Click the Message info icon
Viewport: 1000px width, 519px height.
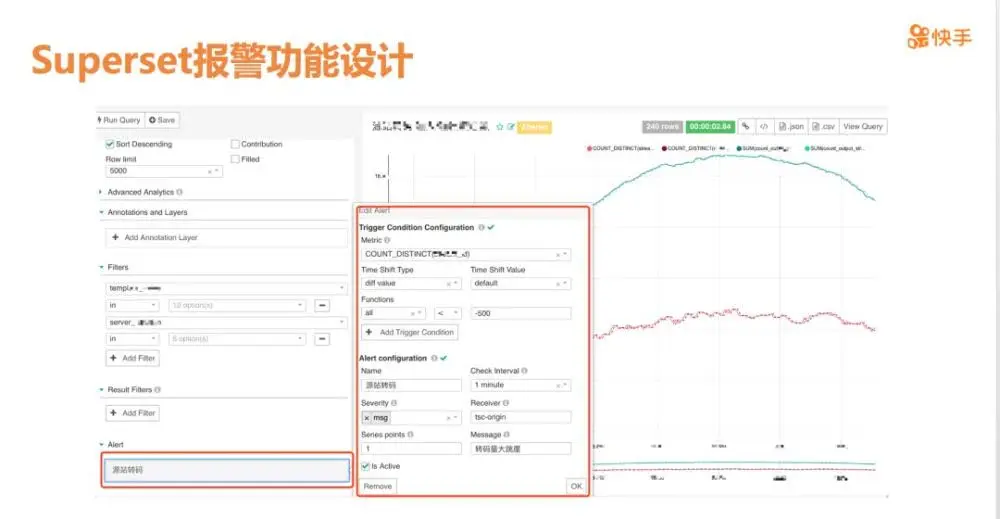[x=506, y=435]
